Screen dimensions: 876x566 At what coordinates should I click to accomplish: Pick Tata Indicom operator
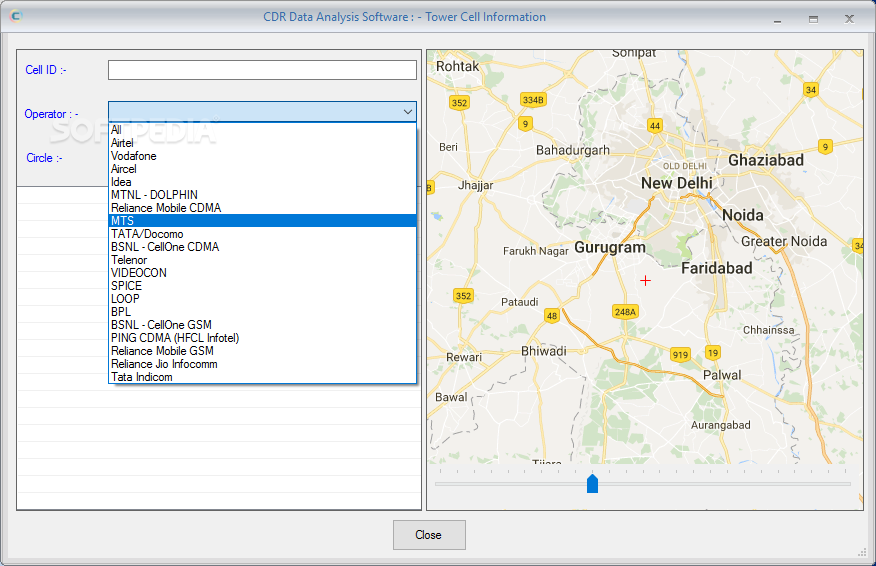click(x=262, y=377)
